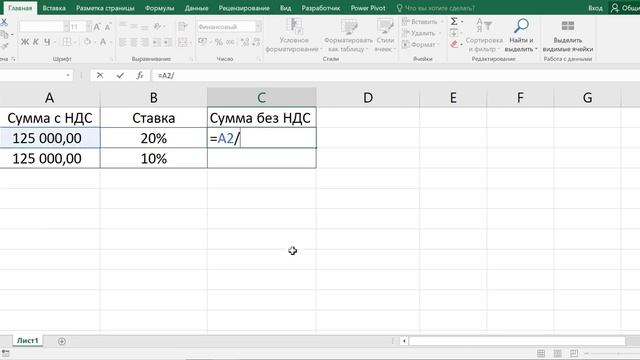Click Выделить видимые ячейки icon
Screen dimensions: 640x360
(x=568, y=26)
